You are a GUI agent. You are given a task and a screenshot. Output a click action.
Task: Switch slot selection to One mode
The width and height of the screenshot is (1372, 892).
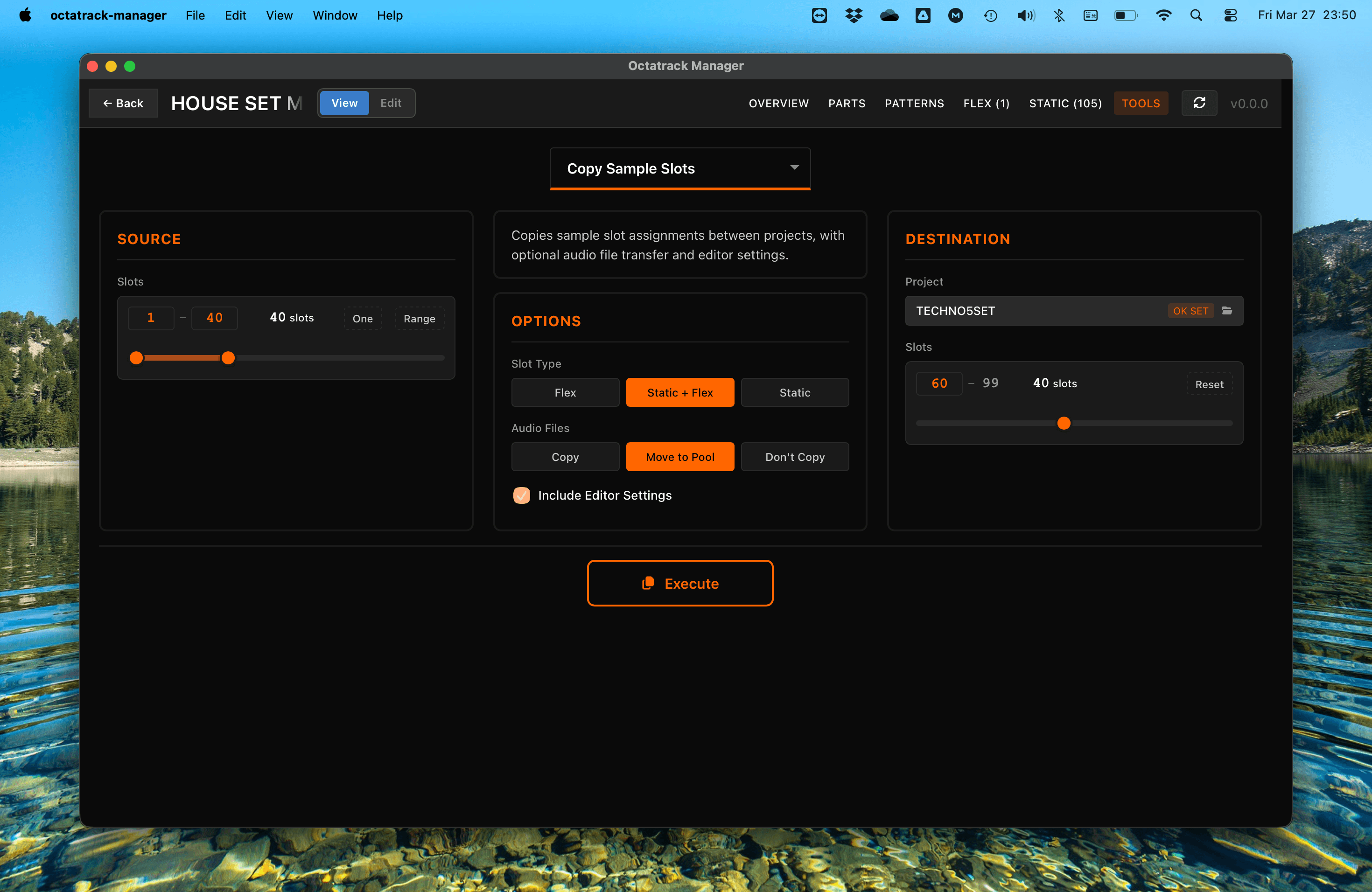point(362,318)
